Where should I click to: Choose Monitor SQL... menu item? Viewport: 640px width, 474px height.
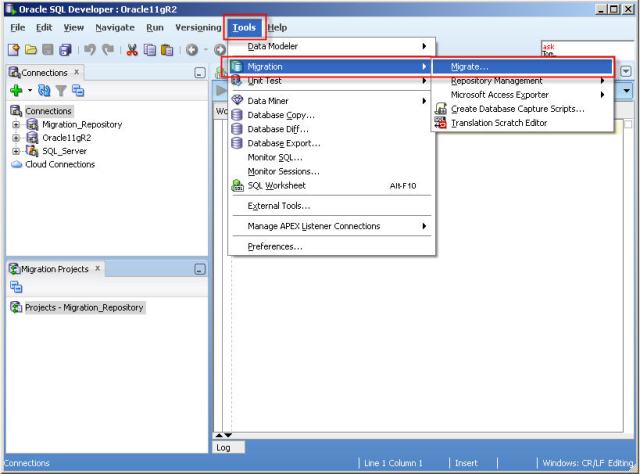331,157
